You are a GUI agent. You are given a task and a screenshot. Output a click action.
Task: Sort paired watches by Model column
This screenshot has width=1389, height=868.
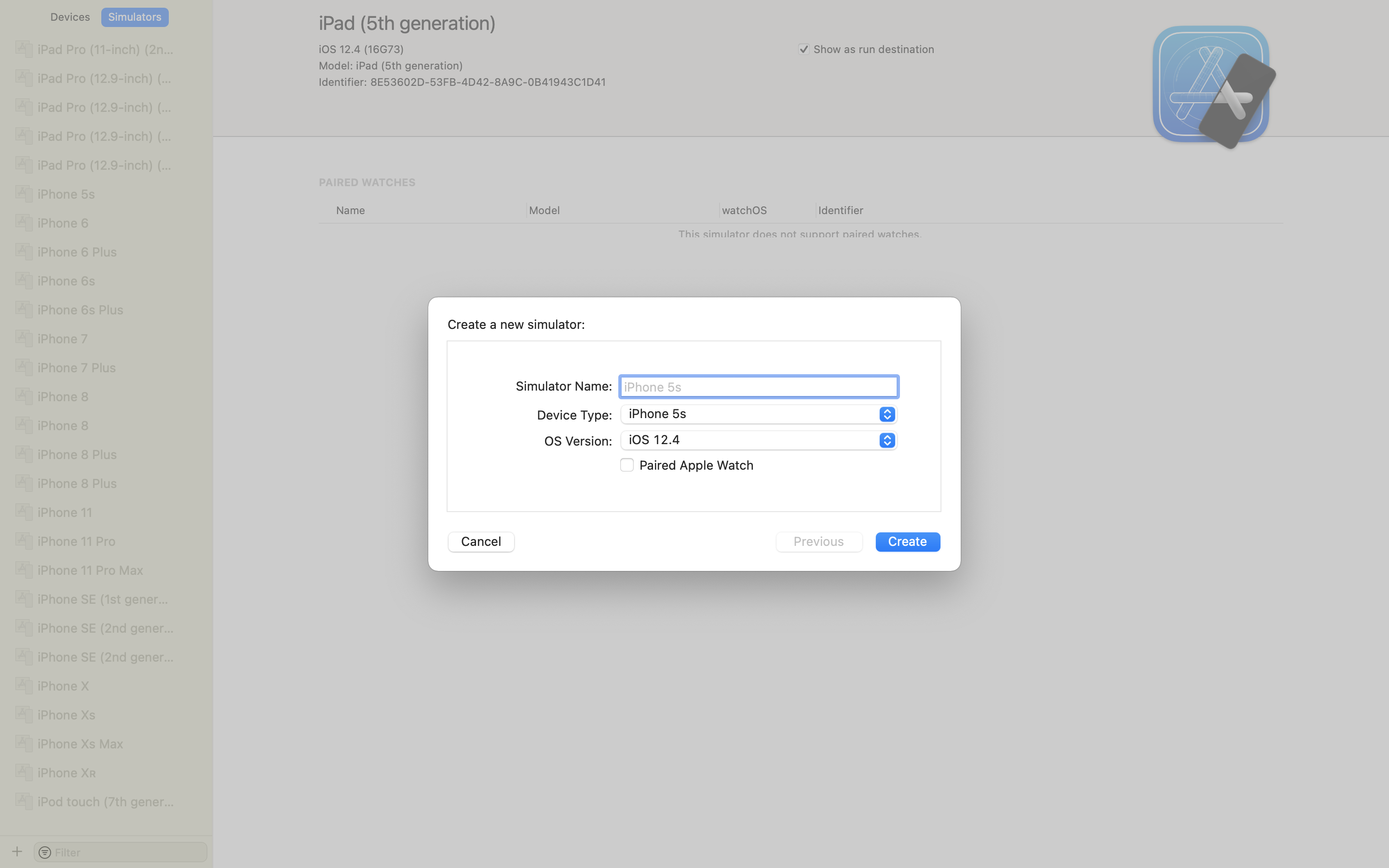coord(544,210)
